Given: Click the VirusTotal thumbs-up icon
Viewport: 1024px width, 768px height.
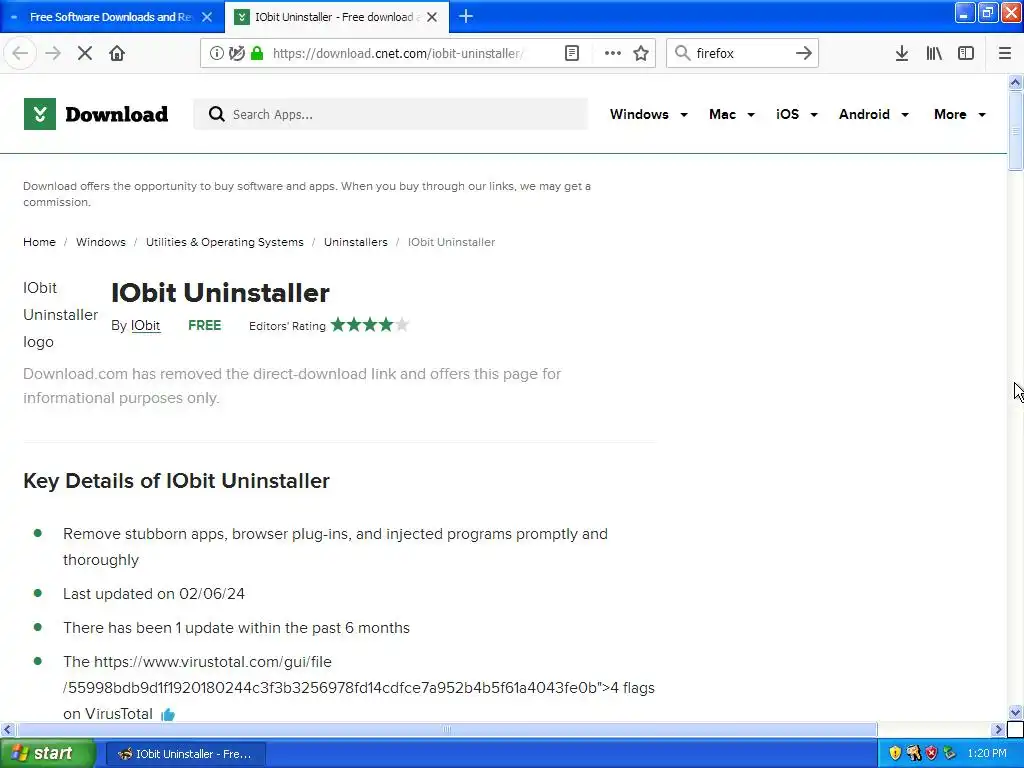Looking at the screenshot, I should (x=168, y=714).
